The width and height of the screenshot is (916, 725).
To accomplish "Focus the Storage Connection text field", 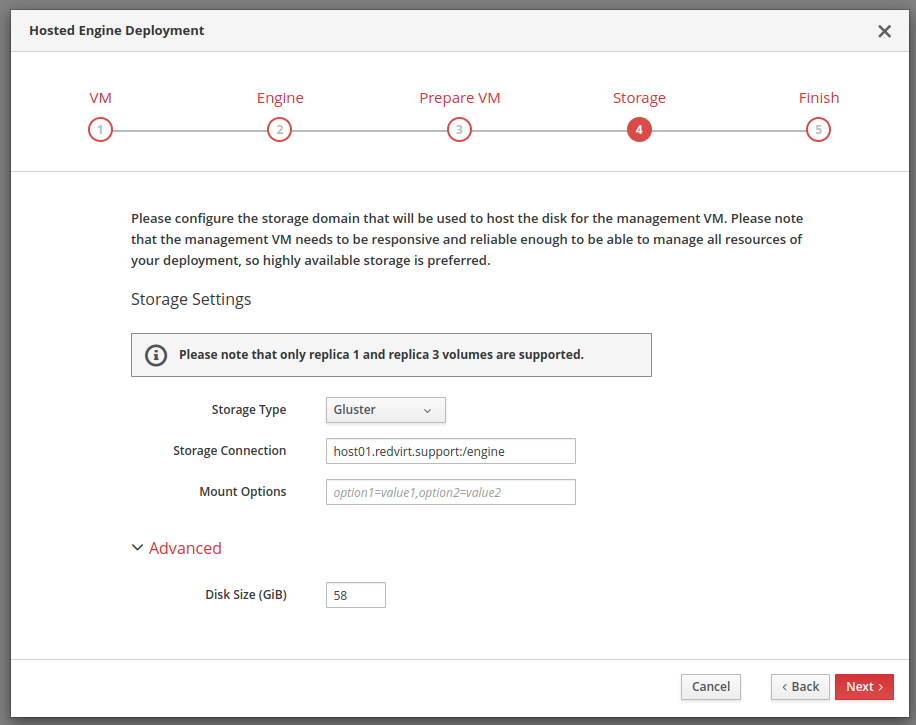I will [x=450, y=451].
